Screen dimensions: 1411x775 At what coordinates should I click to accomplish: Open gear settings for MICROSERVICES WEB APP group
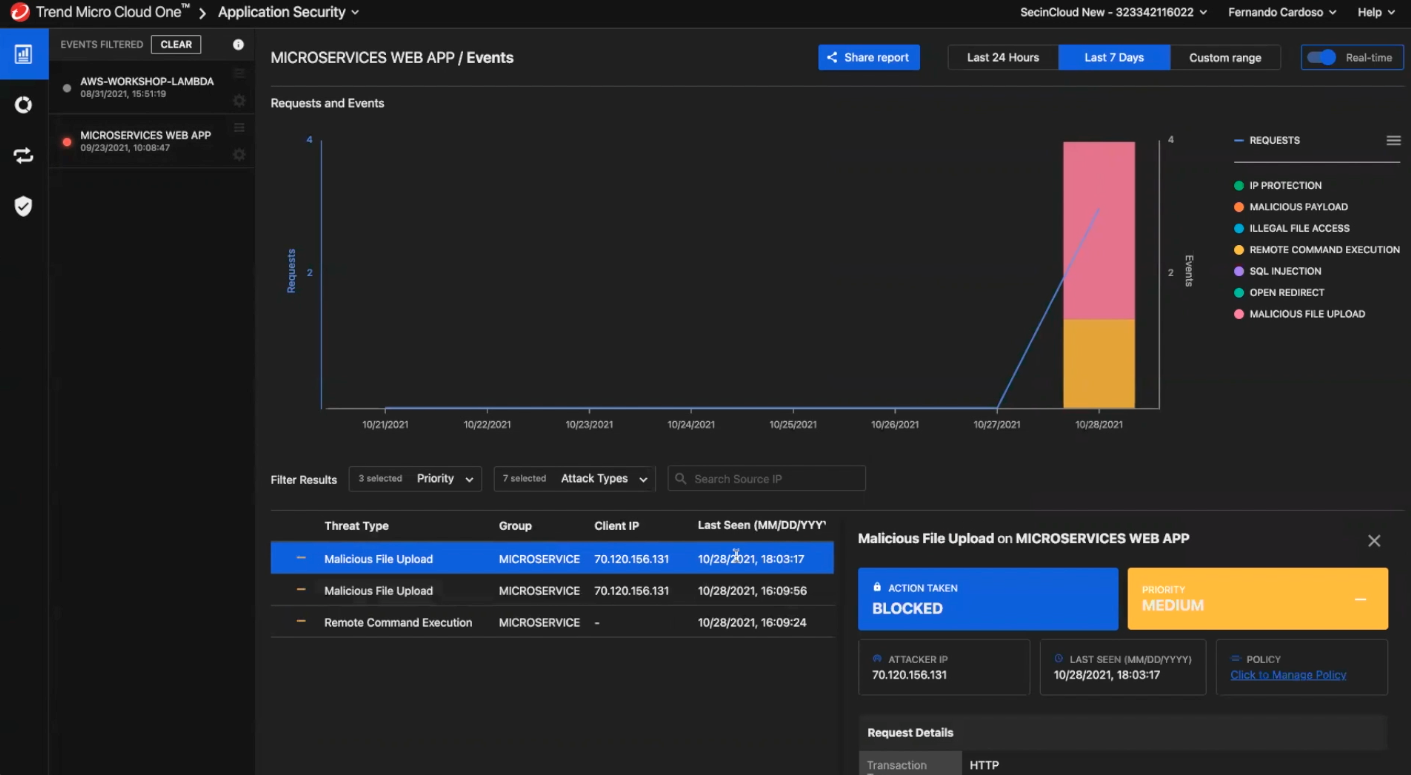pyautogui.click(x=239, y=155)
